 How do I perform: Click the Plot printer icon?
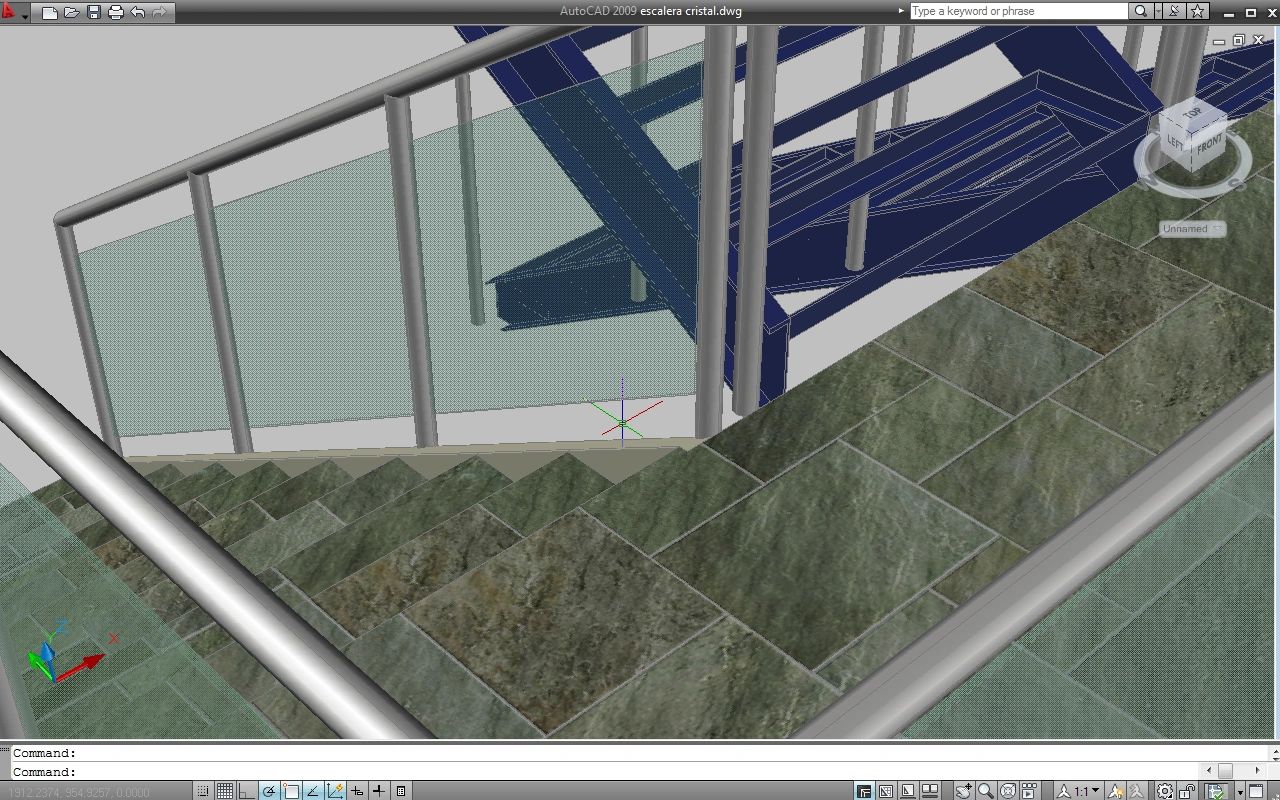tap(115, 13)
